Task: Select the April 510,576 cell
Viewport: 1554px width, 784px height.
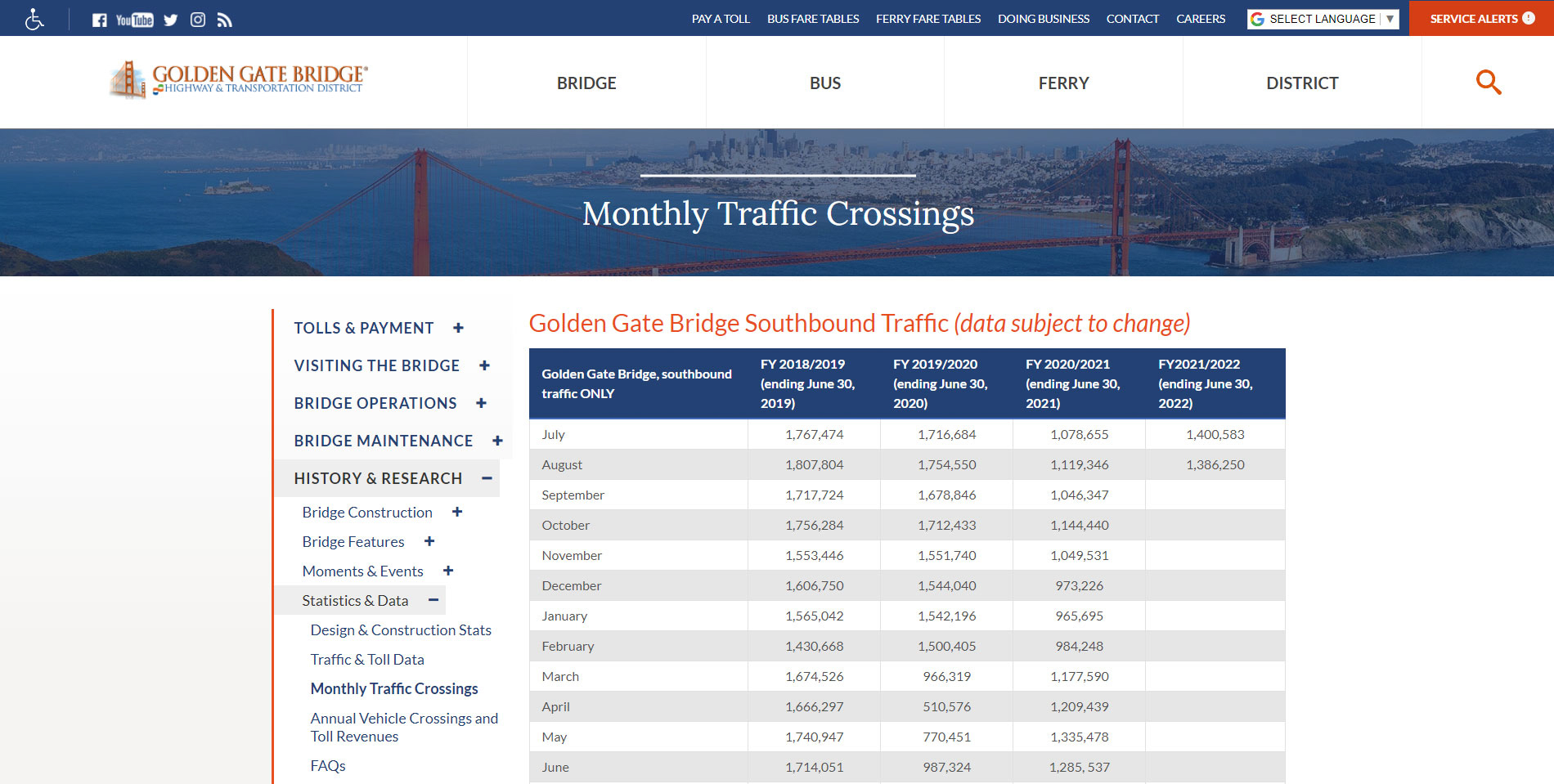Action: coord(946,706)
